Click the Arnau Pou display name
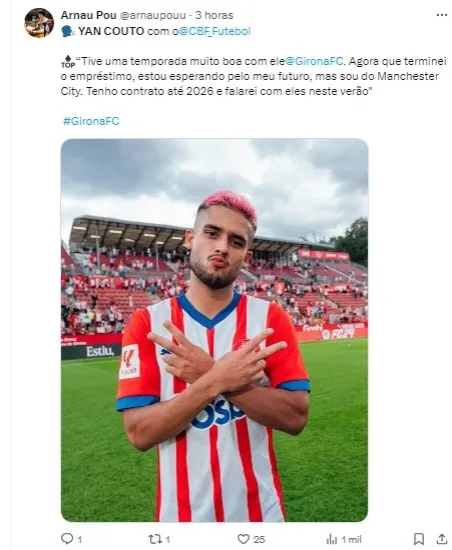This screenshot has width=452, height=550. coord(88,15)
